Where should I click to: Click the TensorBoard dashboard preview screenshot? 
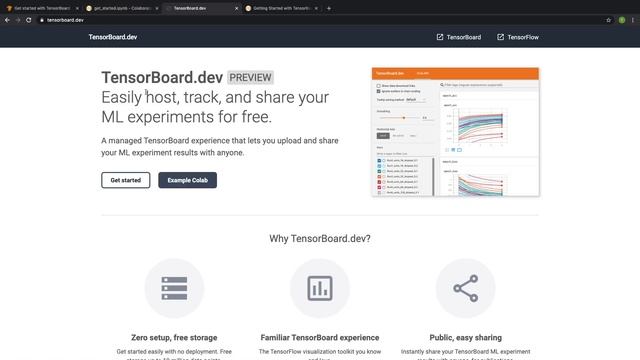point(455,132)
